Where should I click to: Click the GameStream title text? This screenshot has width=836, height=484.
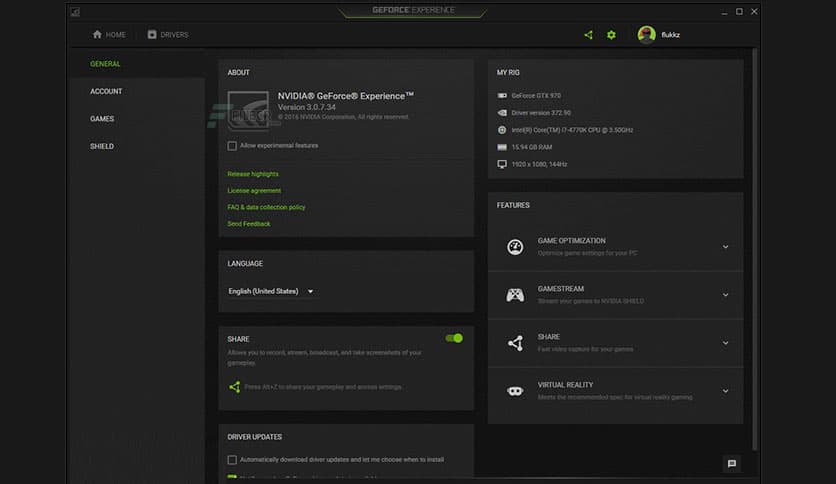tap(560, 288)
